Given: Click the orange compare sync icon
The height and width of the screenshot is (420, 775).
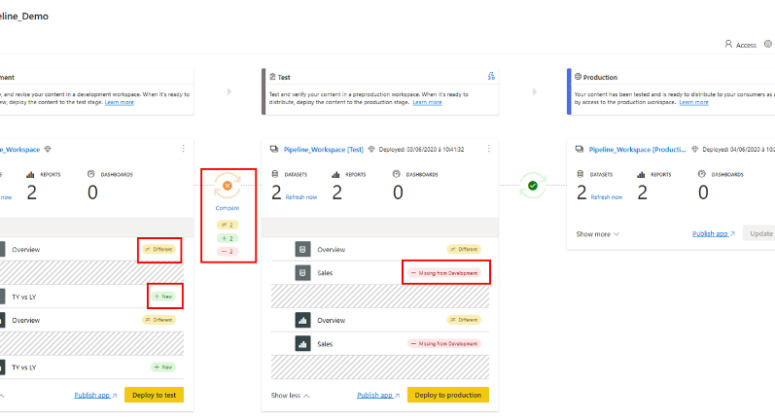Looking at the screenshot, I should (226, 185).
